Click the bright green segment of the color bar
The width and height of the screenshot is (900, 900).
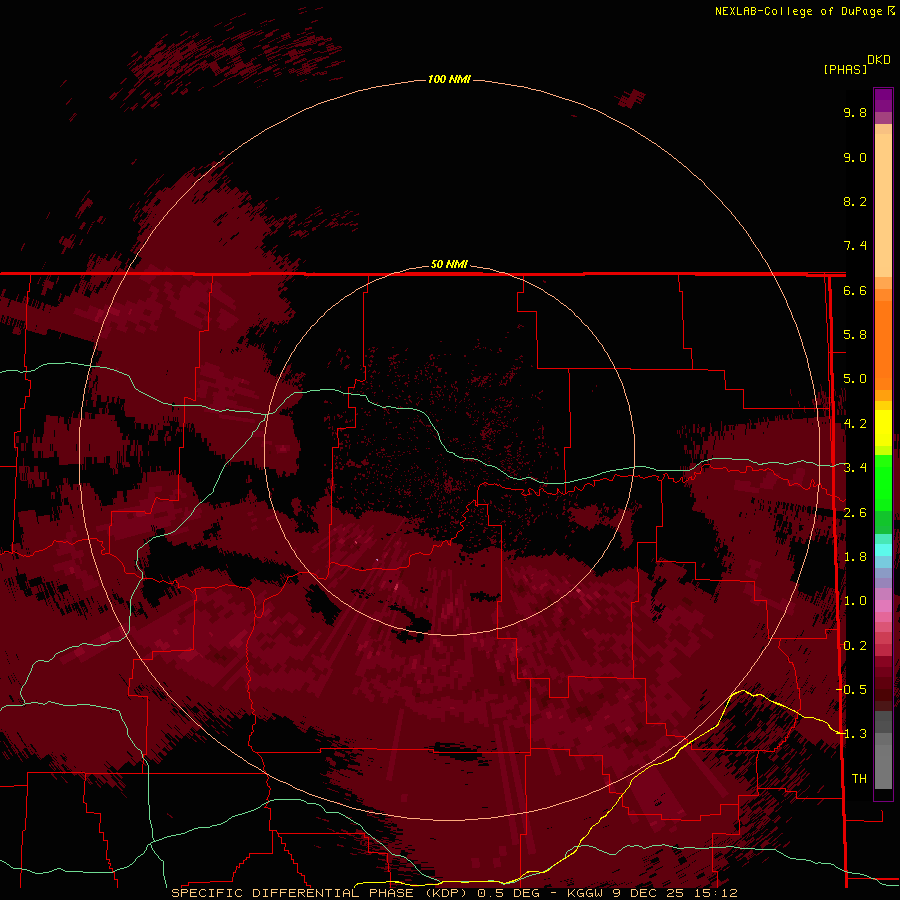[x=883, y=483]
